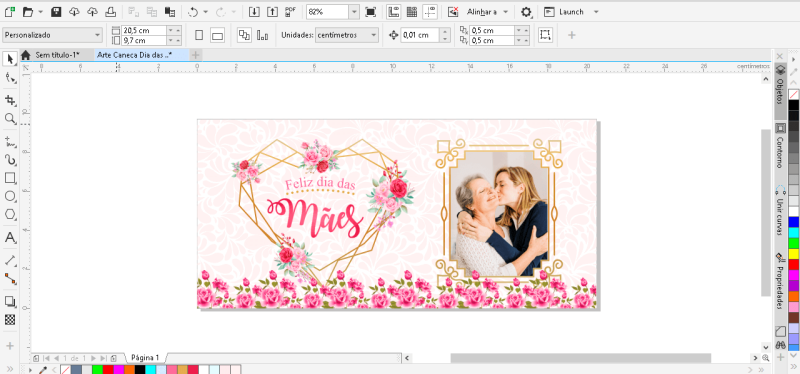Click the Export icon
This screenshot has width=800, height=374.
272,12
